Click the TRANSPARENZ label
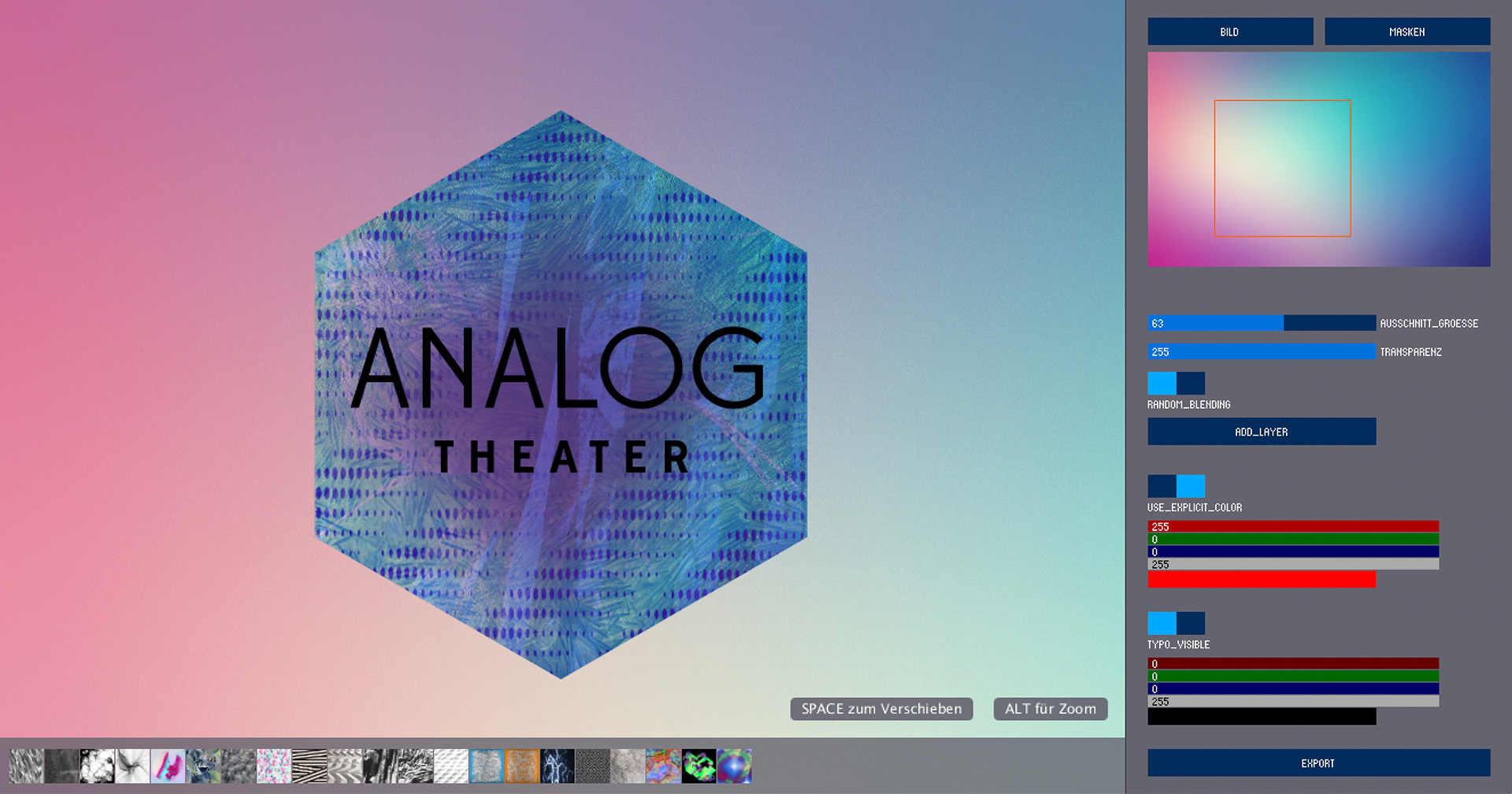This screenshot has width=1512, height=794. tap(1411, 352)
